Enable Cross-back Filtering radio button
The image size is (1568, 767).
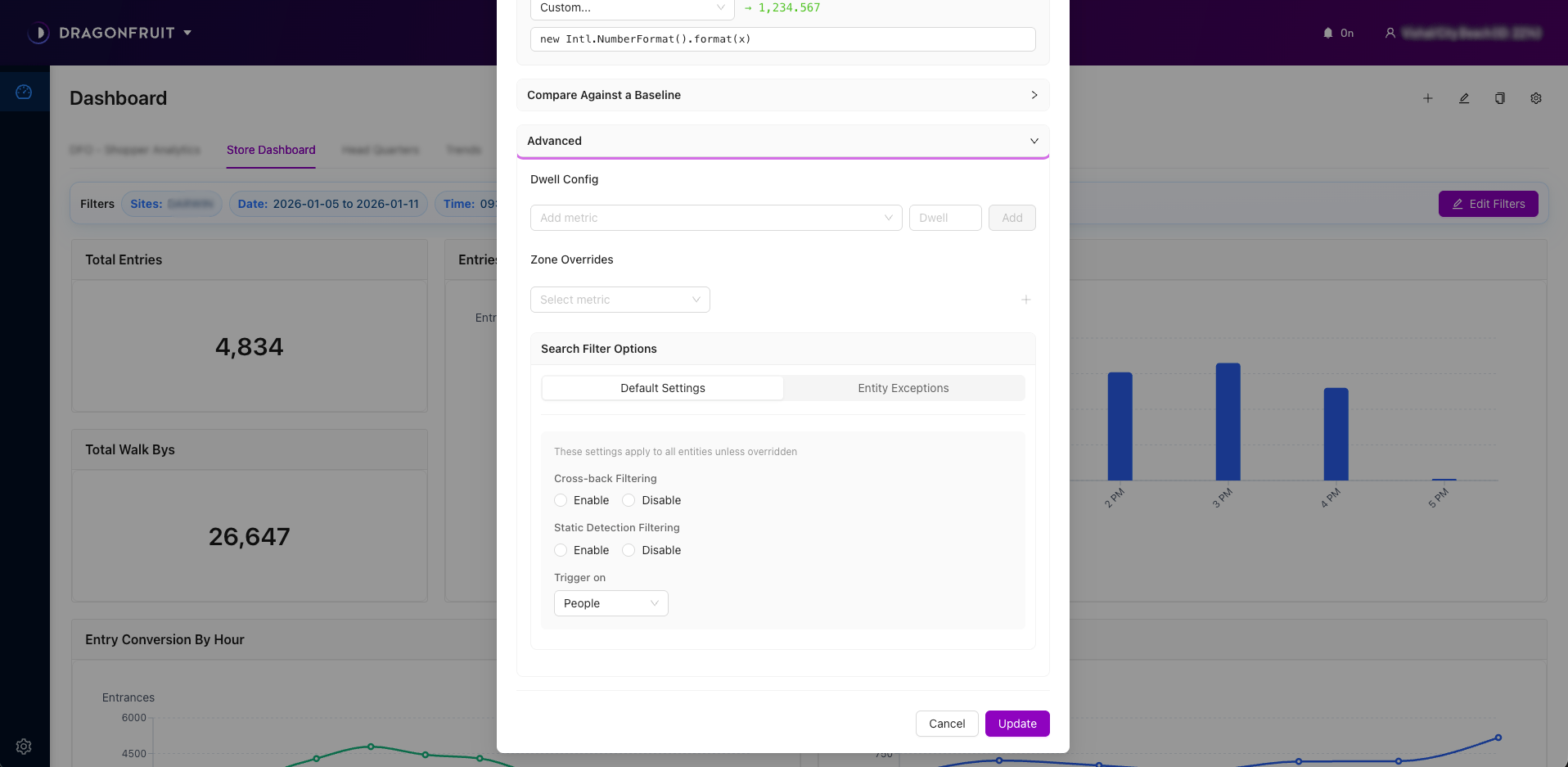pos(561,500)
